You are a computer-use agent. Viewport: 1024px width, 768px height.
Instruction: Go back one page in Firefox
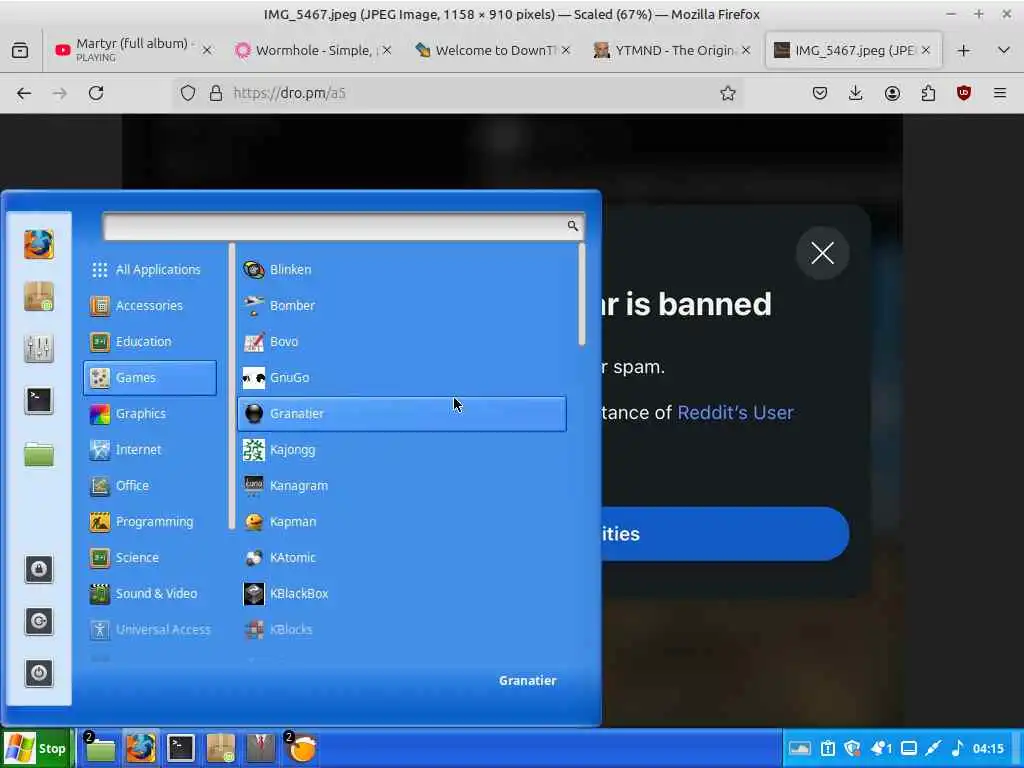coord(24,93)
